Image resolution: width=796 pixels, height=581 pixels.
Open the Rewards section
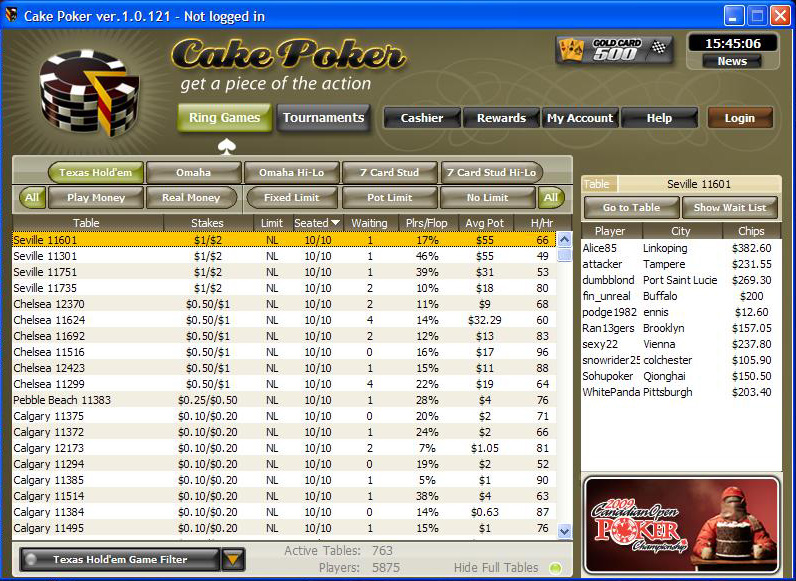(501, 118)
